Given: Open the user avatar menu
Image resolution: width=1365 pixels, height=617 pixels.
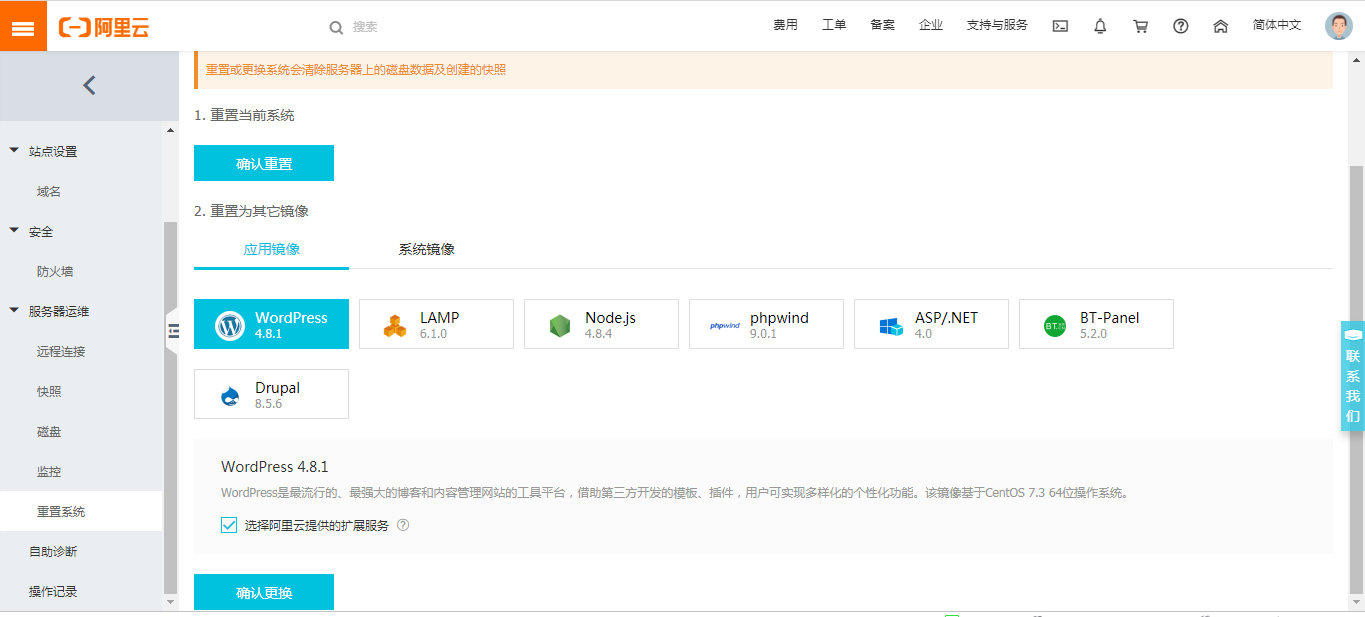Looking at the screenshot, I should click(x=1339, y=26).
